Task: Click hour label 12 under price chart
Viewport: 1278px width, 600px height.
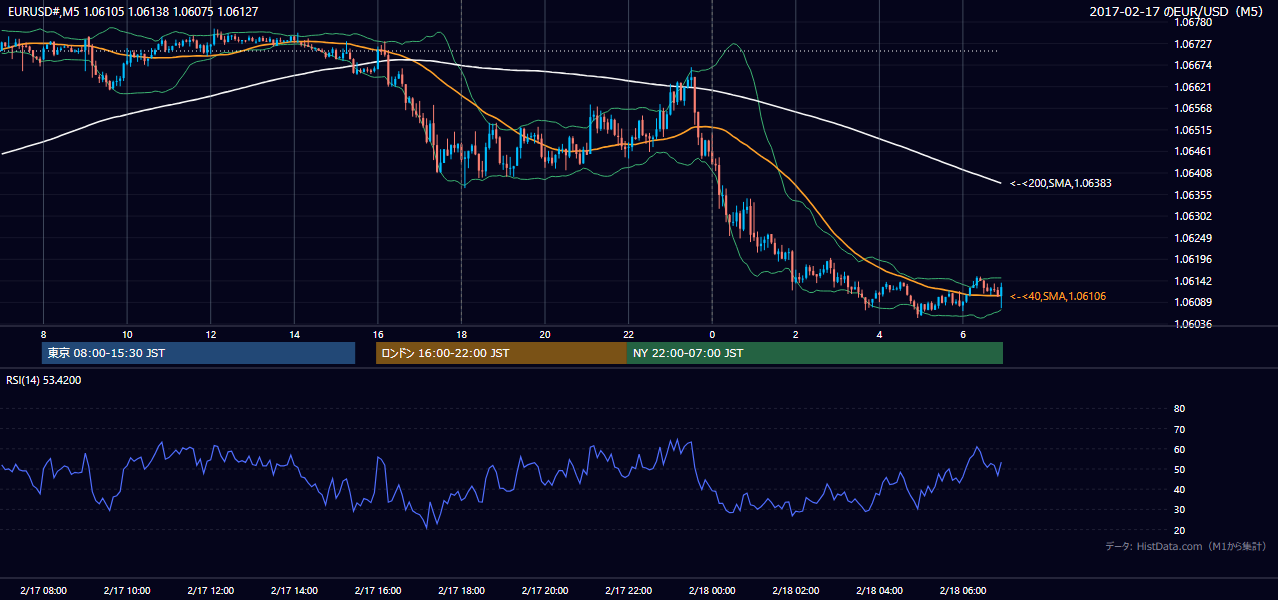Action: click(211, 334)
